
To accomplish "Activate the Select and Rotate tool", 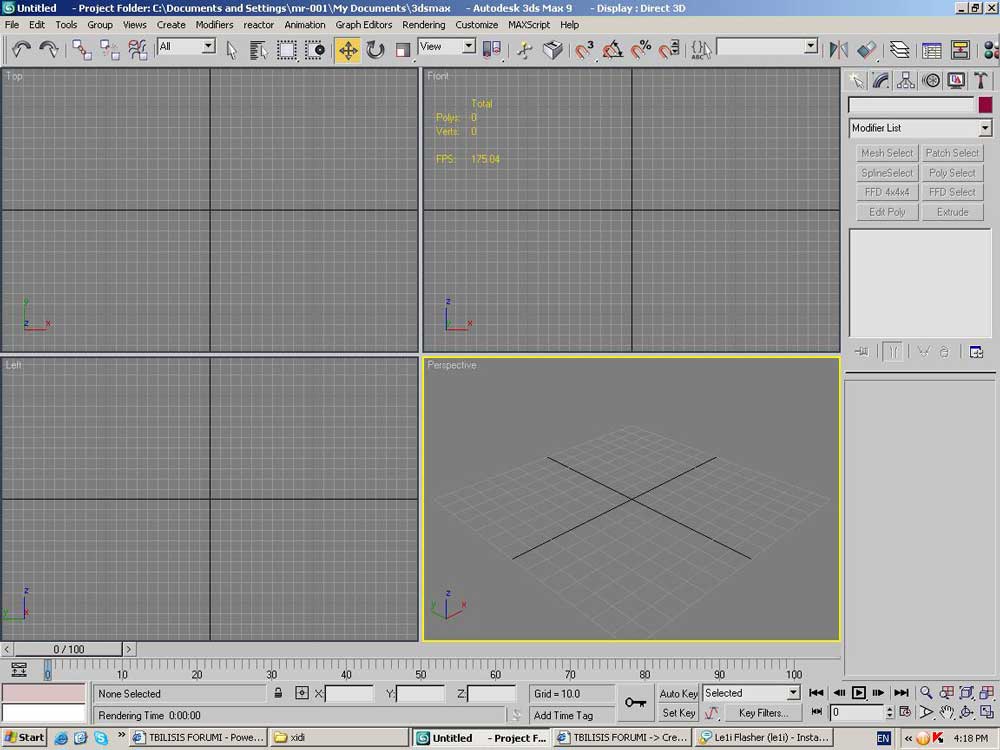I will pyautogui.click(x=376, y=50).
